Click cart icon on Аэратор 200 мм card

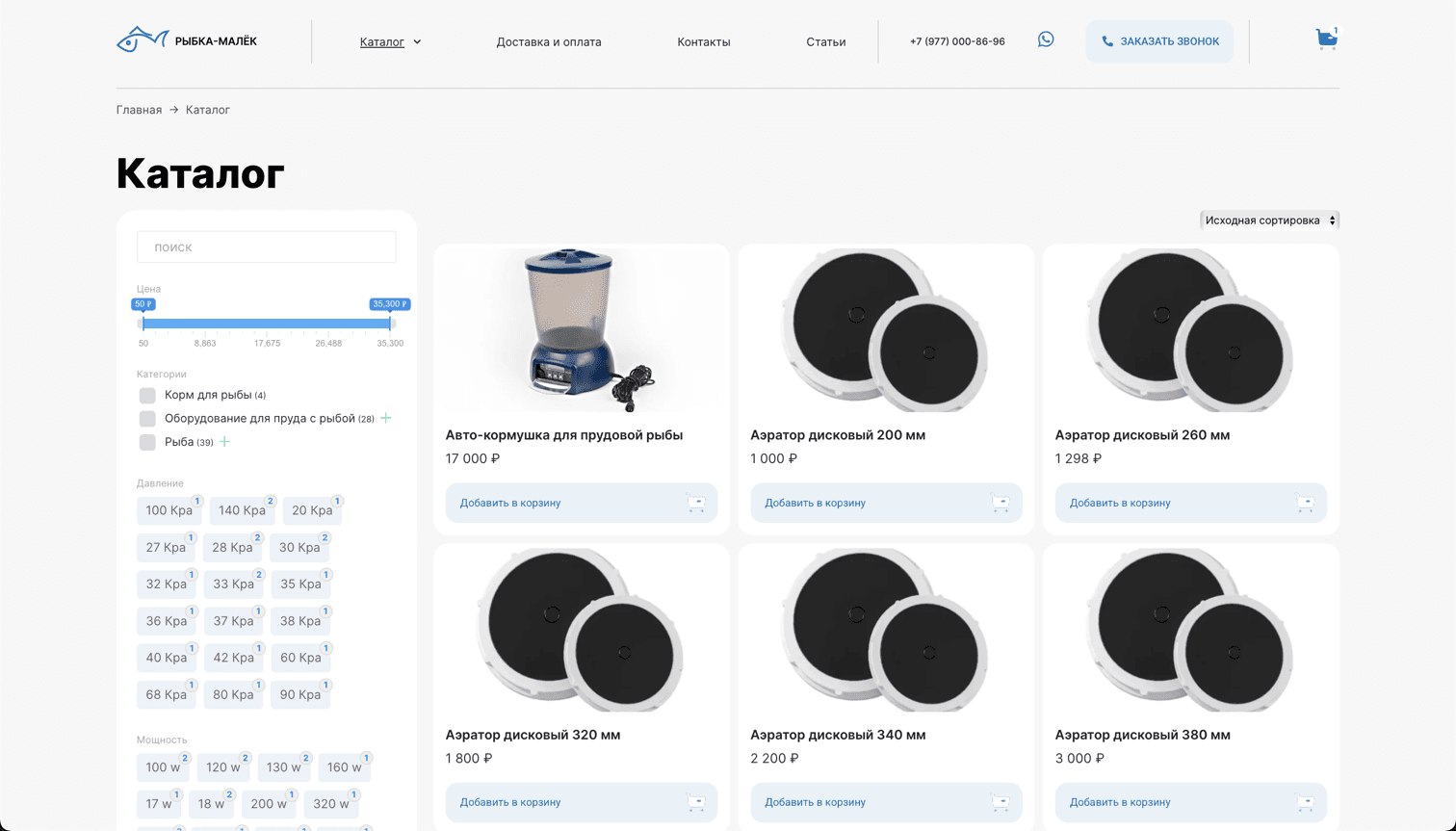[1000, 503]
